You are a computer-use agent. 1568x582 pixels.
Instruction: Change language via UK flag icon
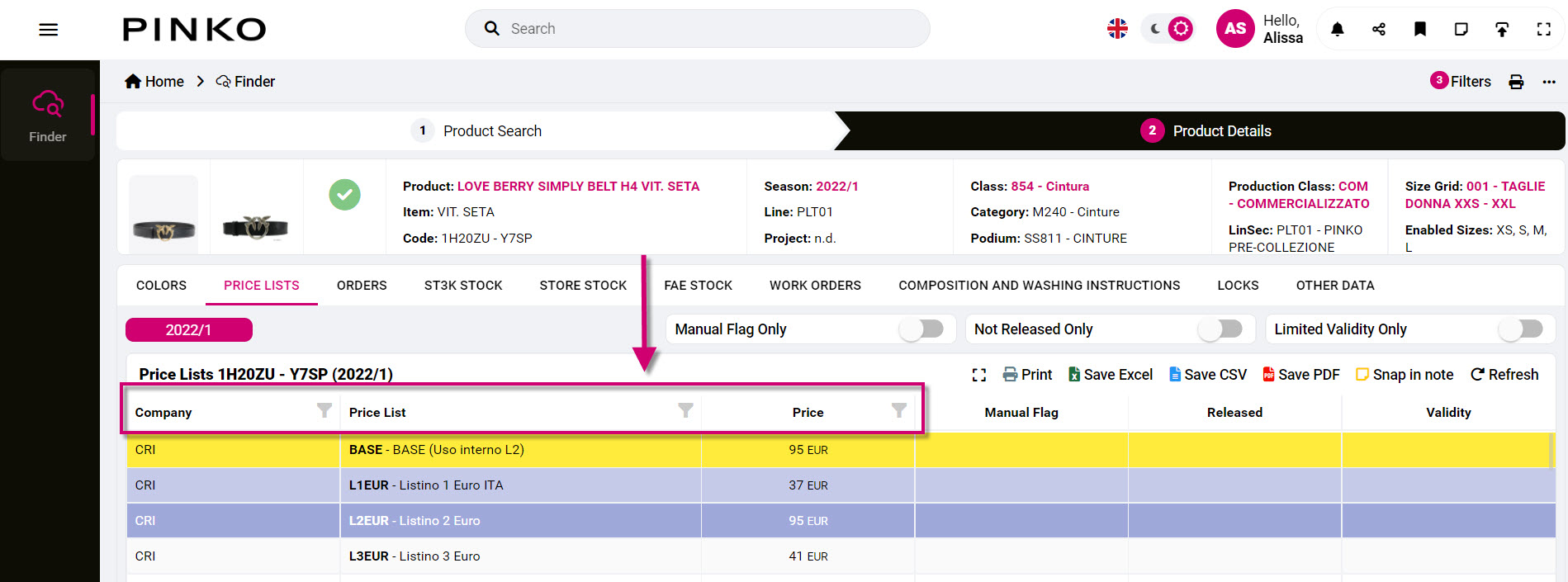1117,29
